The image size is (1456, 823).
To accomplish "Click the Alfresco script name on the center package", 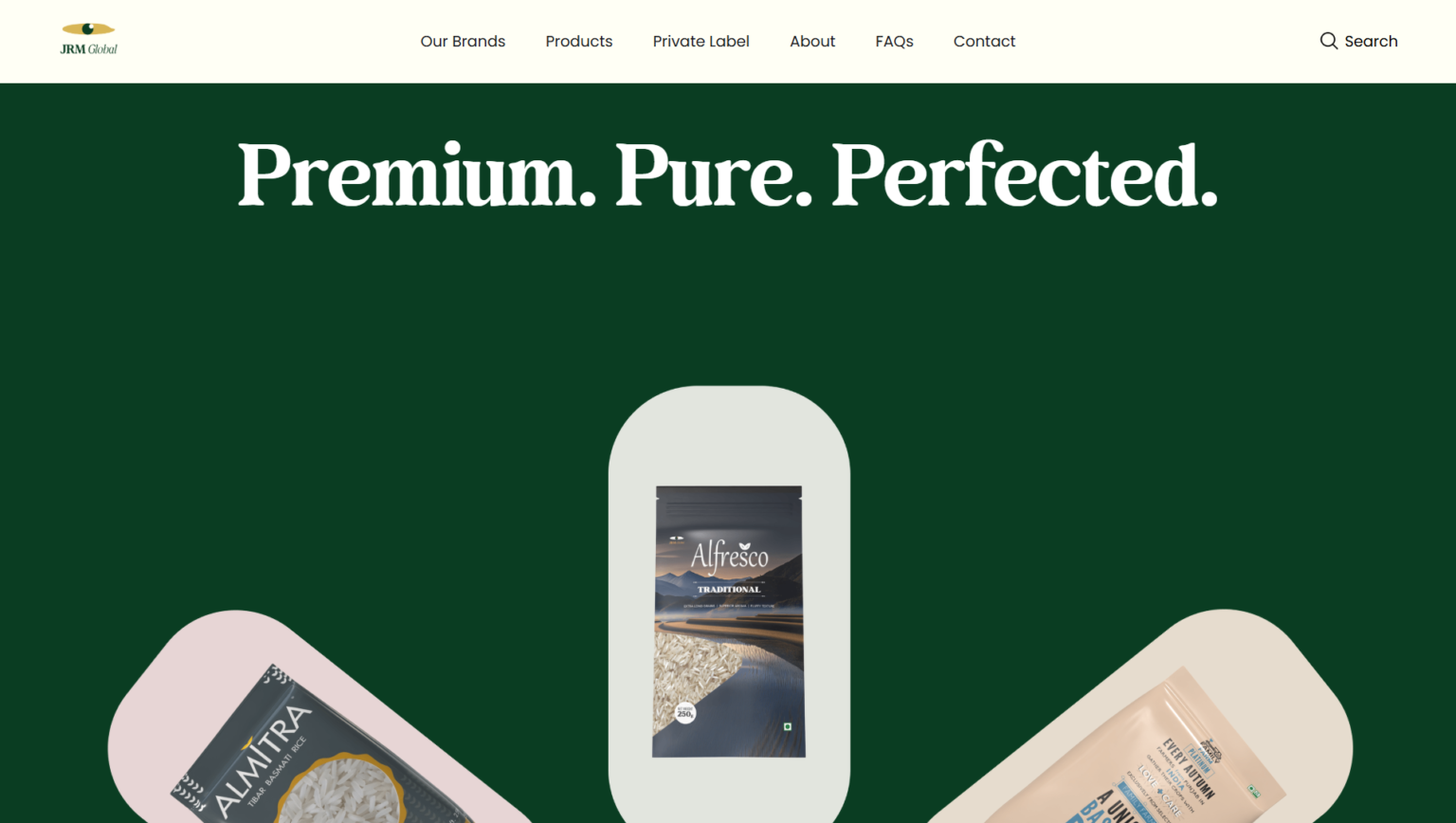I will click(x=729, y=557).
